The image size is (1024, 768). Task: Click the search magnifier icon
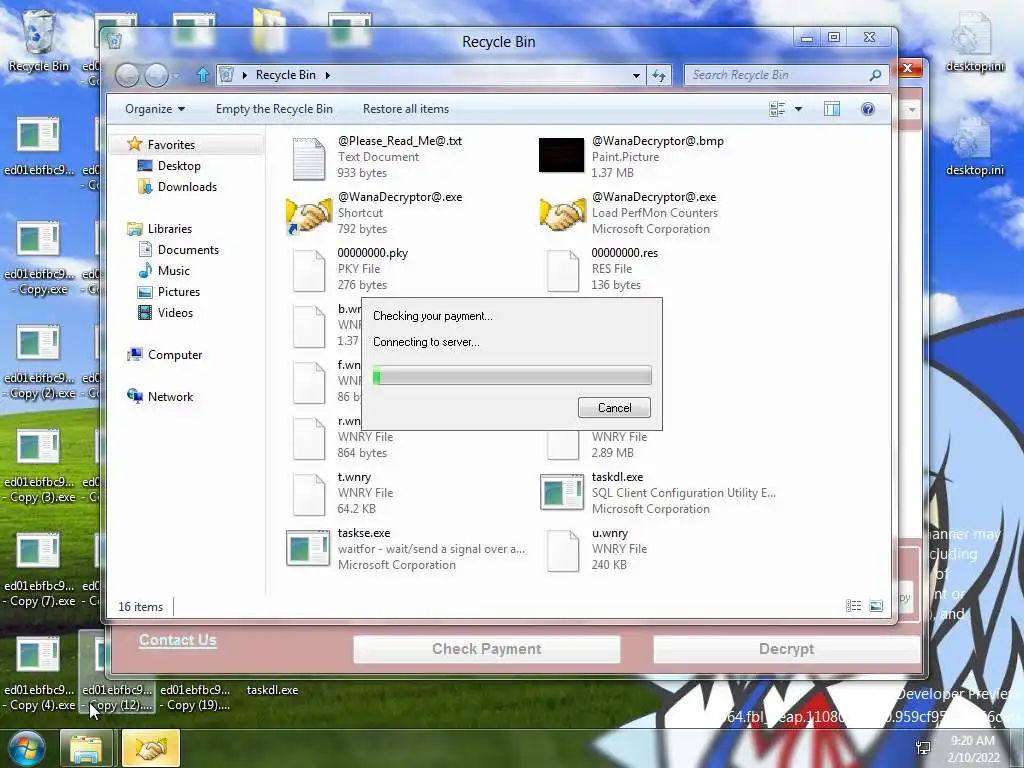coord(875,75)
